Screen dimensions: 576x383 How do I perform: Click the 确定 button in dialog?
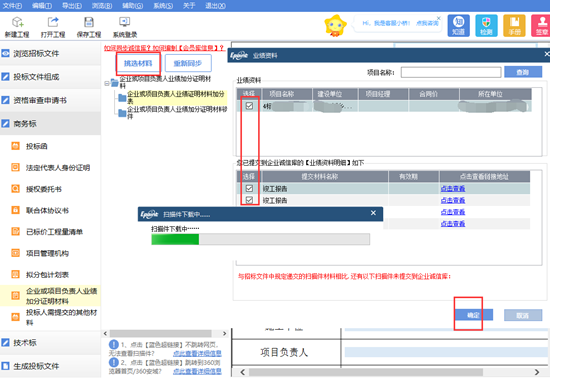click(x=474, y=315)
